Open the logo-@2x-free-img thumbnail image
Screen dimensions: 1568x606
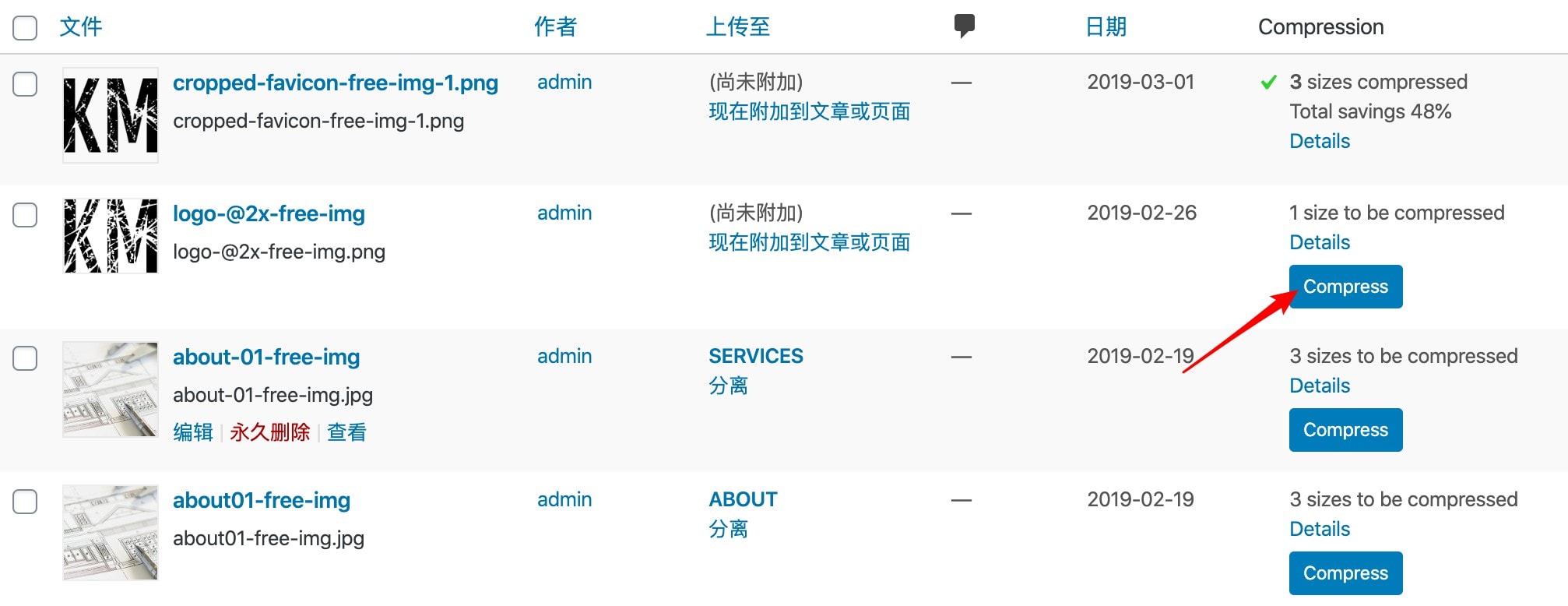tap(111, 236)
